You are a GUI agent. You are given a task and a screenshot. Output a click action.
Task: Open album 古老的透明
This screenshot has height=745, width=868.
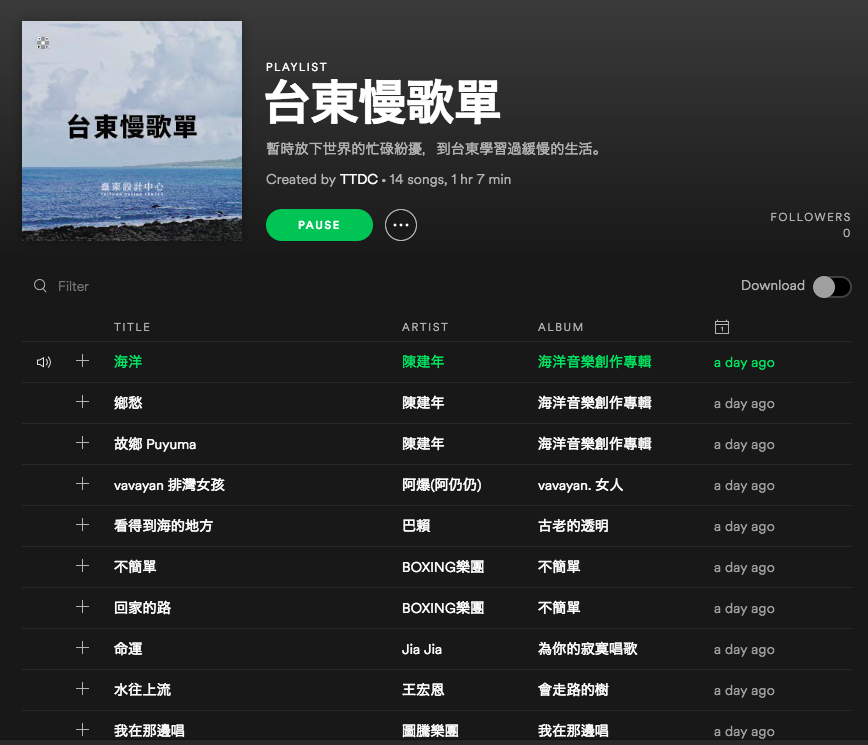click(573, 526)
